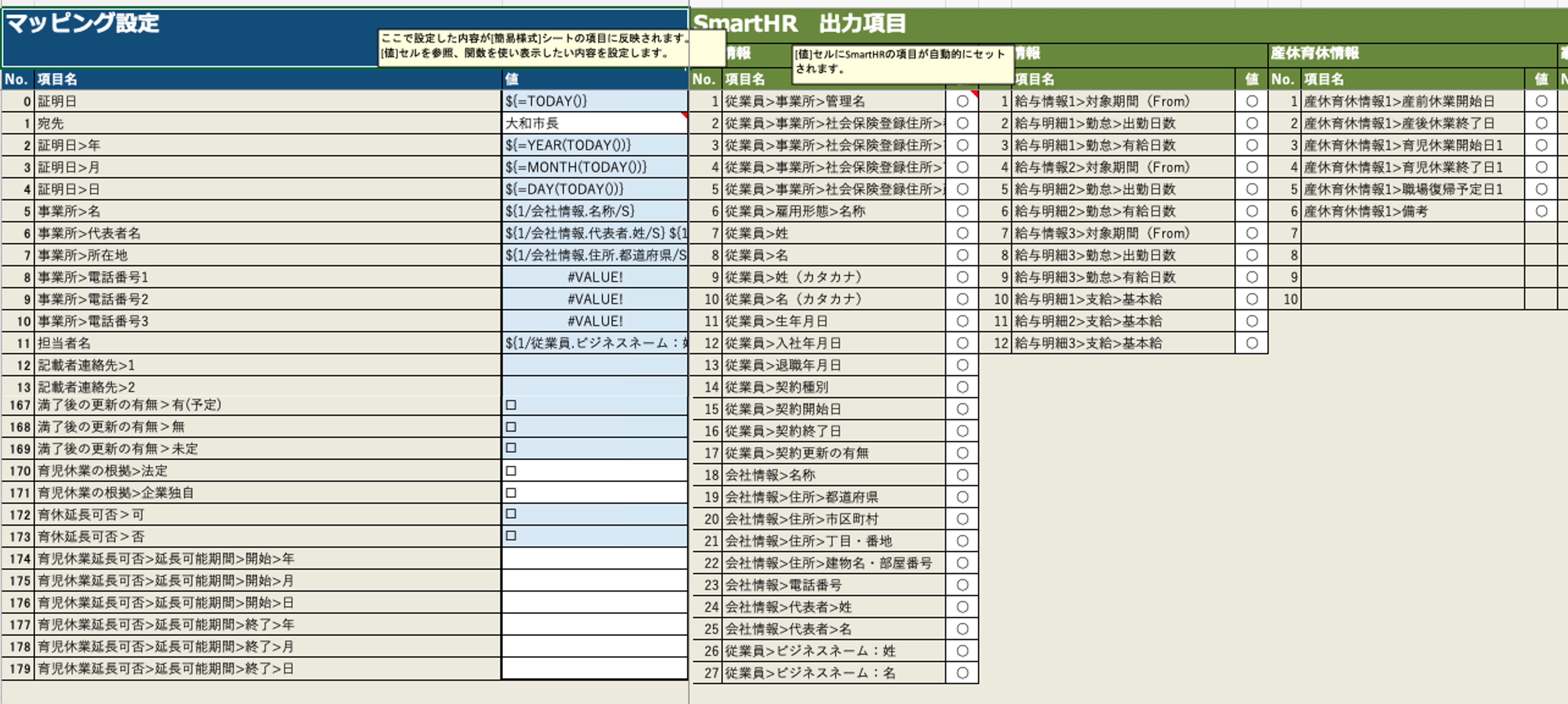
Task: Click the circle for 給与明細1>支給>基本給
Action: click(1252, 299)
